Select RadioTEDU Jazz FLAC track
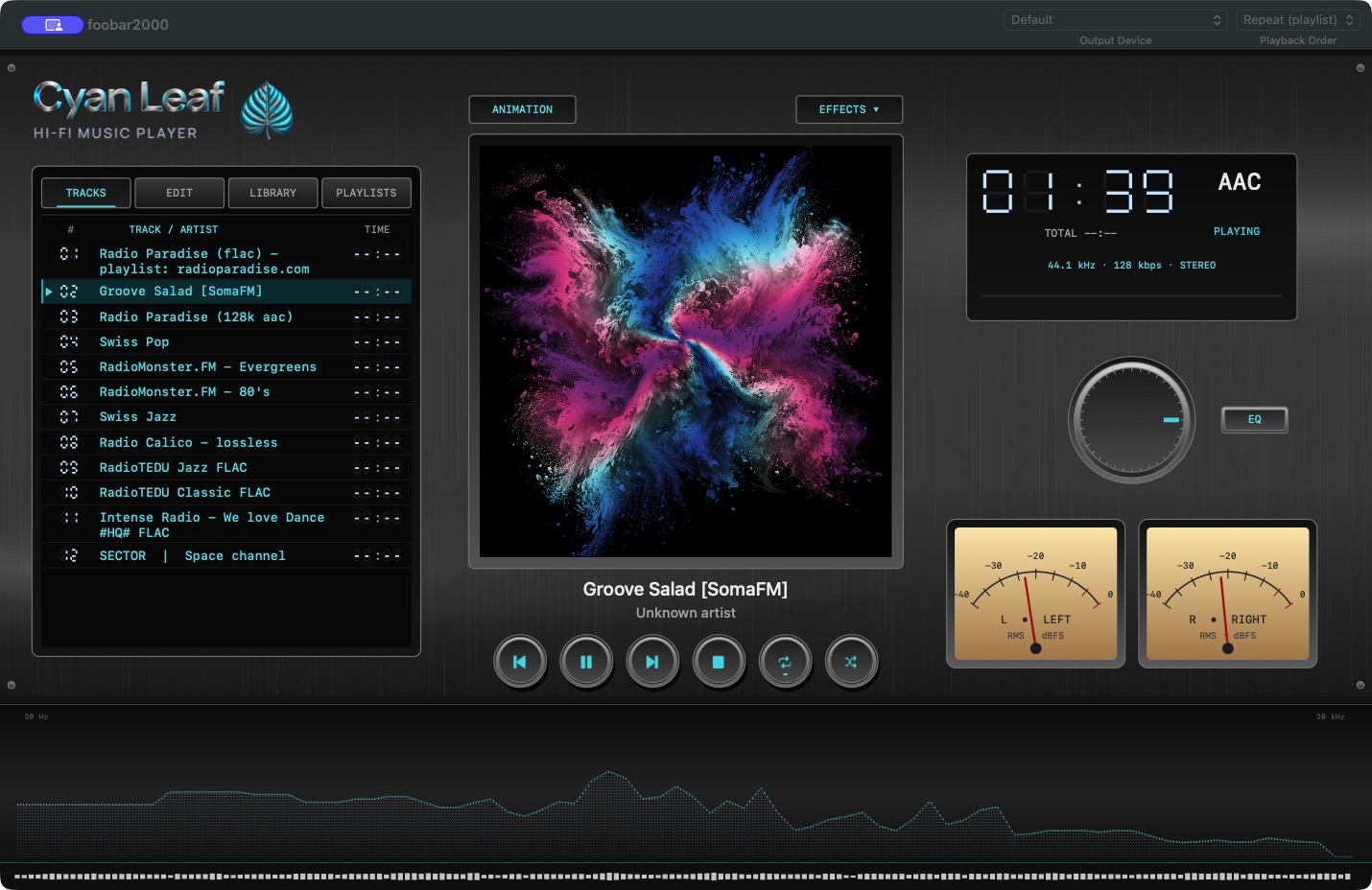 [x=226, y=467]
